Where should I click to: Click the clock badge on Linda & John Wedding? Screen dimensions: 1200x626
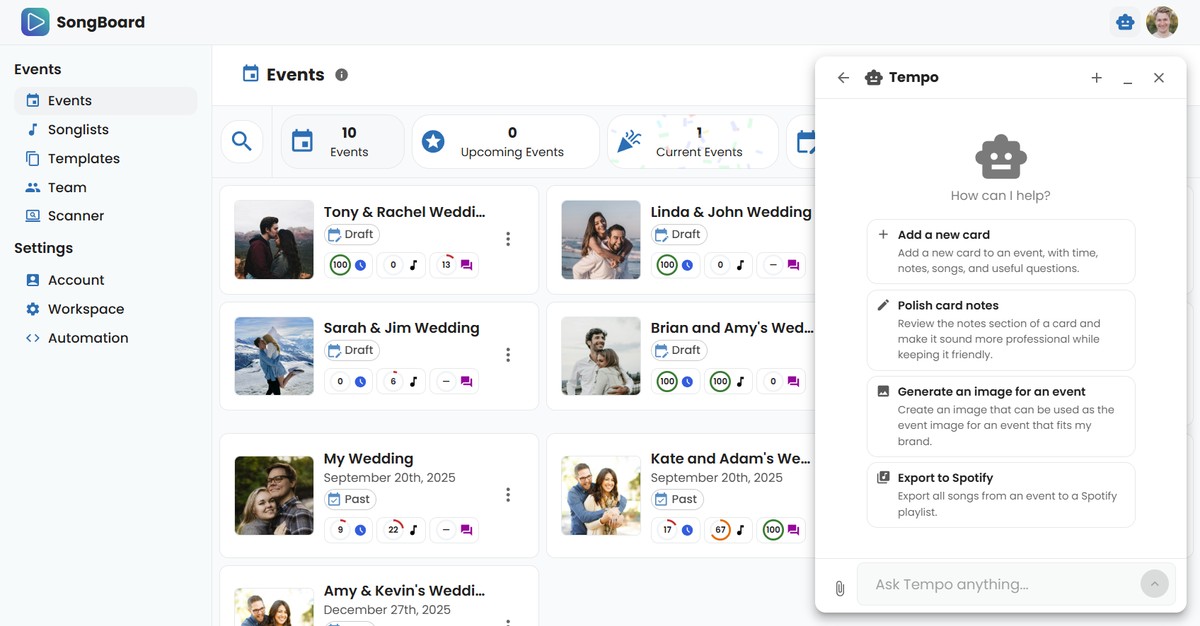688,264
